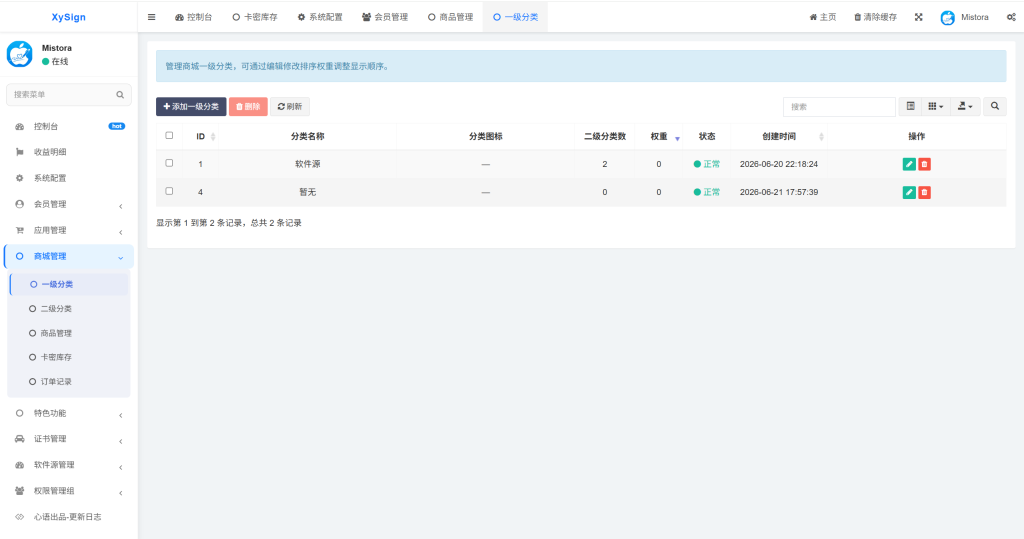Sort table by 创建时间 column
The image size is (1024, 539).
779,137
